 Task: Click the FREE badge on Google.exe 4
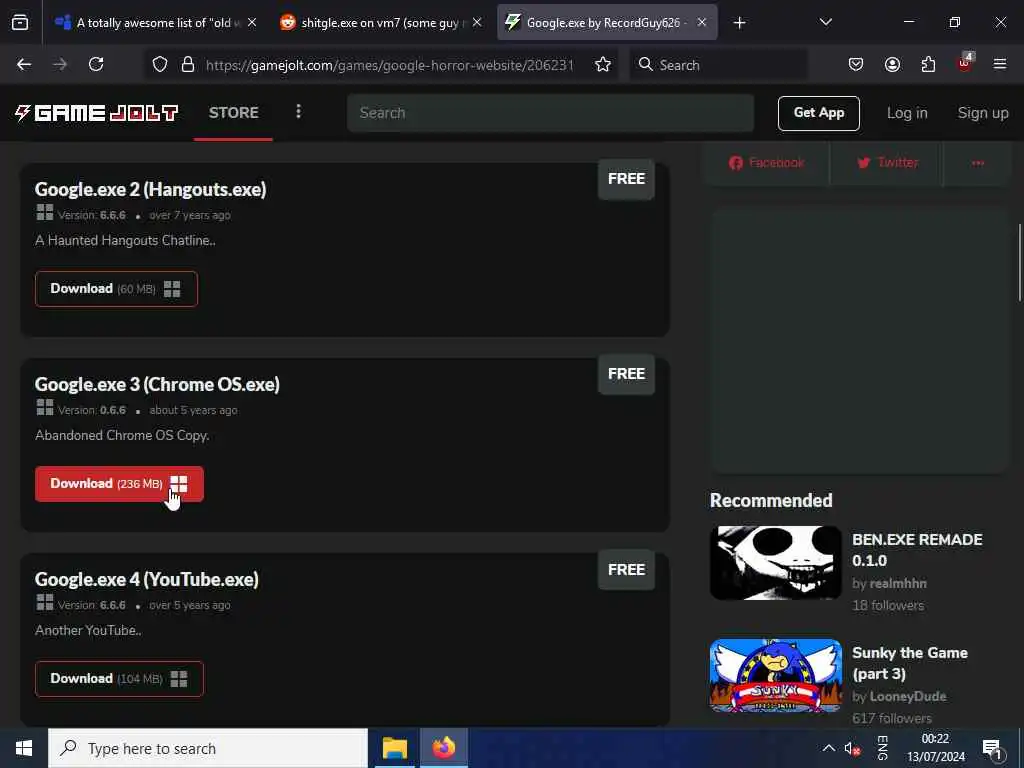pos(626,569)
